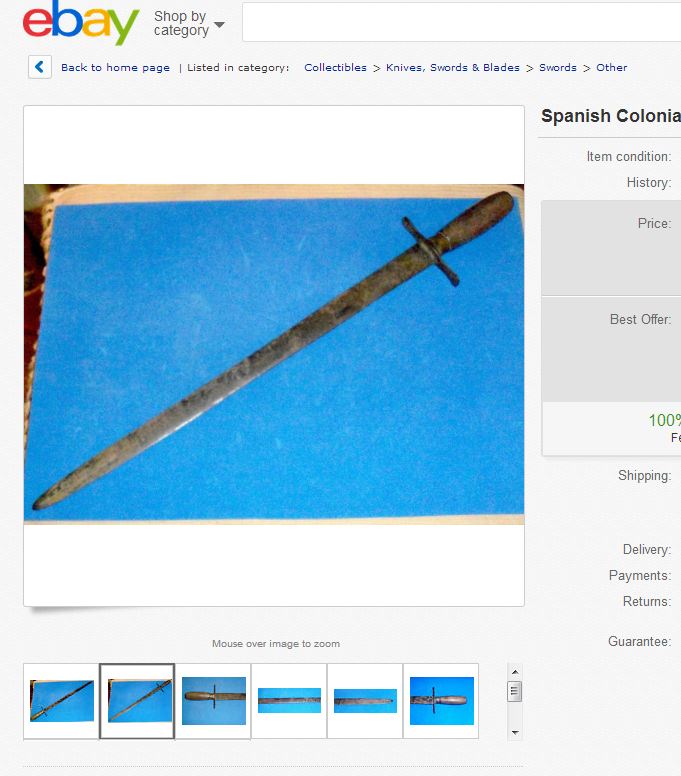
Task: Show the sixth handle thumbnail
Action: point(441,701)
